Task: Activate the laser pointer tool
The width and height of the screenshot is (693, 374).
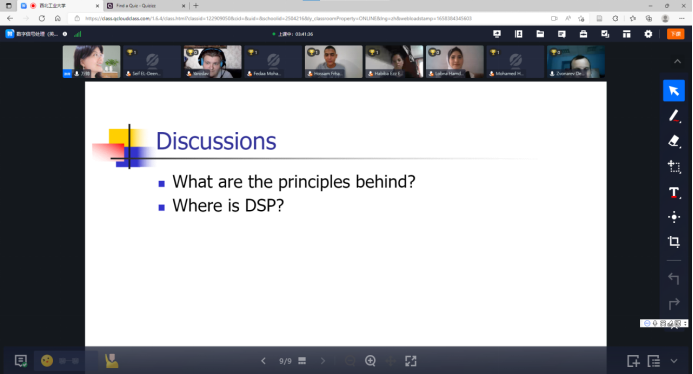Action: (674, 217)
